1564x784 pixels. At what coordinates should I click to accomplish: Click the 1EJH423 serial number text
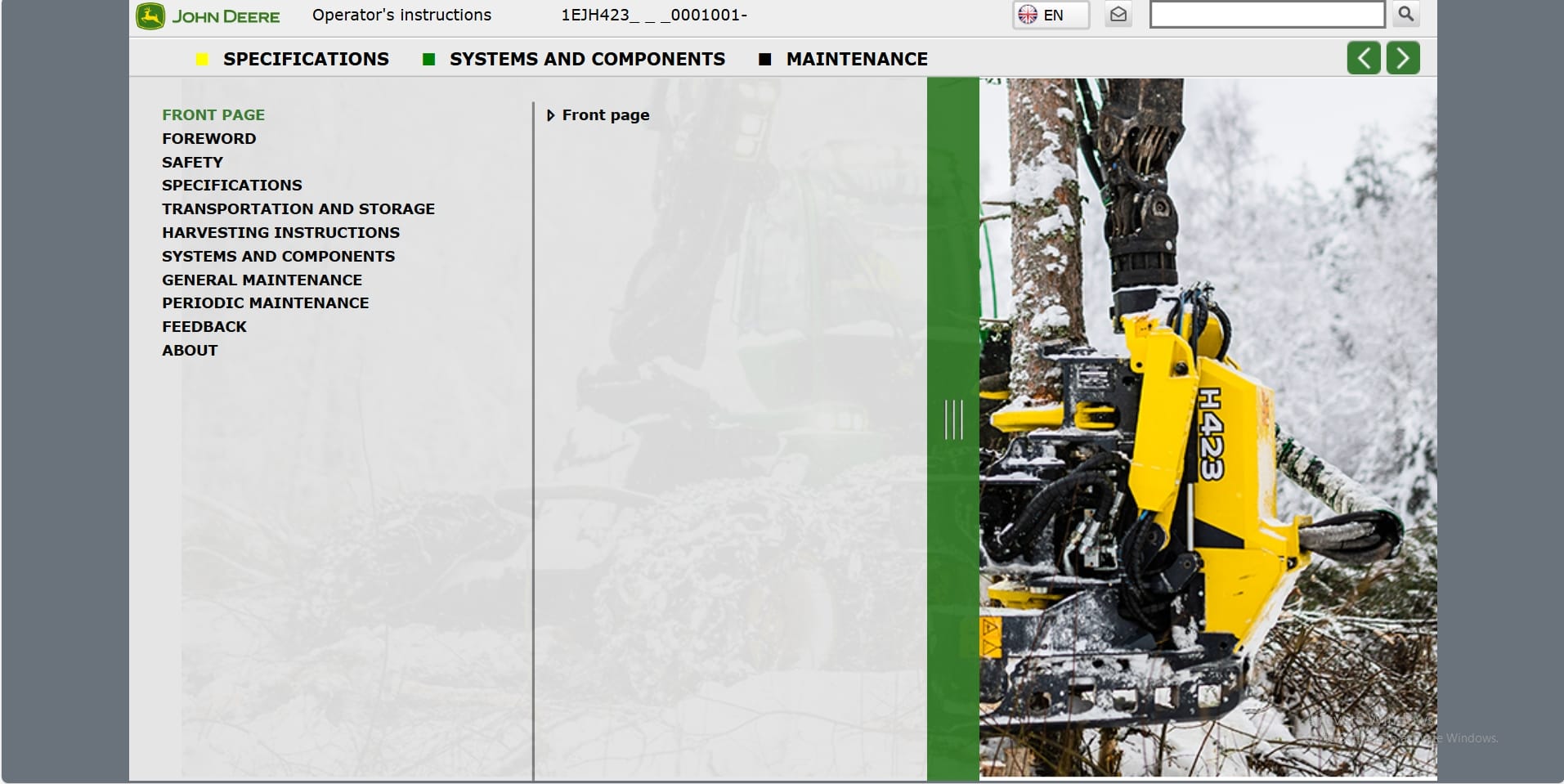(x=654, y=15)
